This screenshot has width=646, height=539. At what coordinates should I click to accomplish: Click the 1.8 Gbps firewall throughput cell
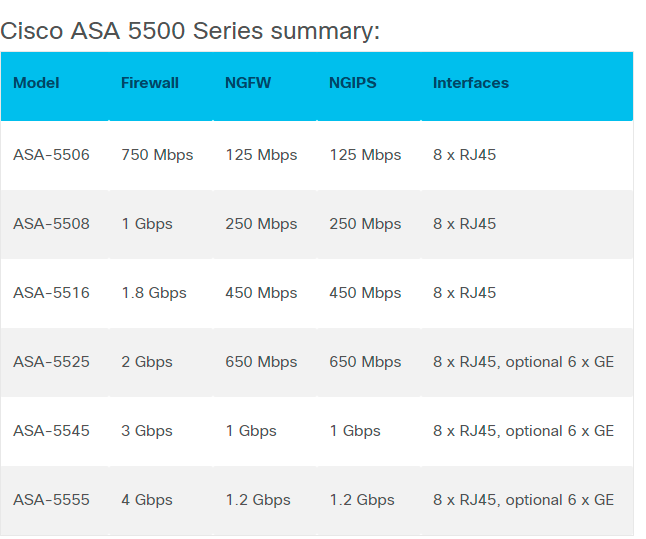pos(154,293)
